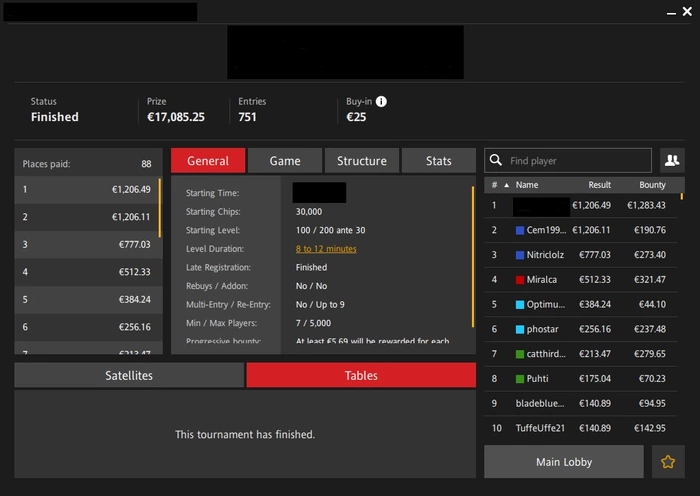The width and height of the screenshot is (700, 496).
Task: Close the tournament lobby window
Action: 687,12
